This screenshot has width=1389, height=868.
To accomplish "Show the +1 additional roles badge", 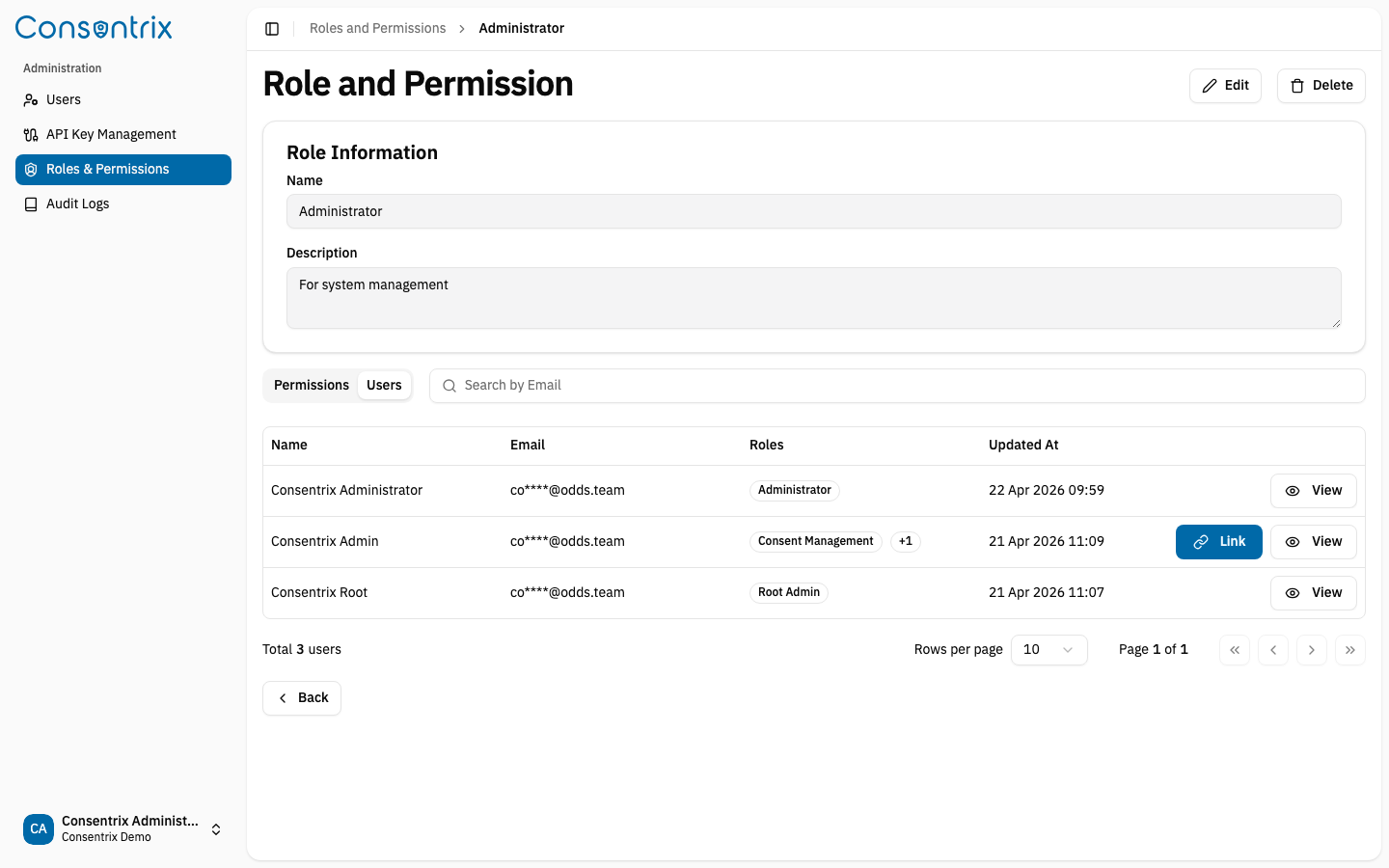I will coord(905,541).
